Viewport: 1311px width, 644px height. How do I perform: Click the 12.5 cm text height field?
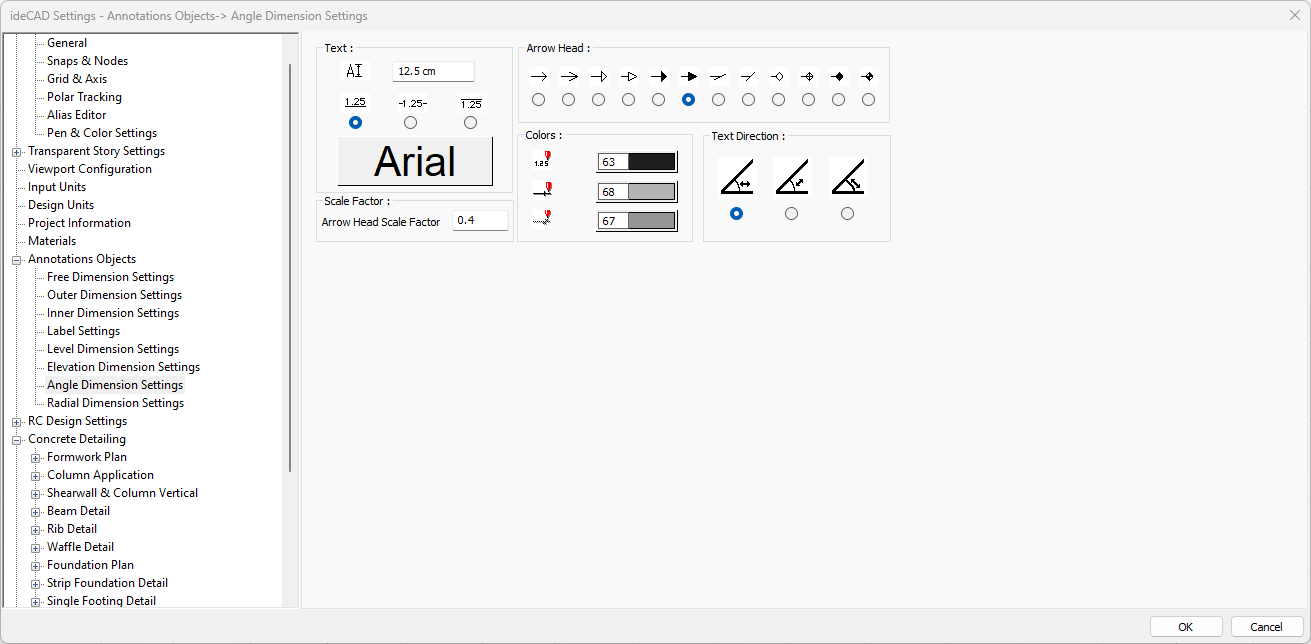point(433,71)
